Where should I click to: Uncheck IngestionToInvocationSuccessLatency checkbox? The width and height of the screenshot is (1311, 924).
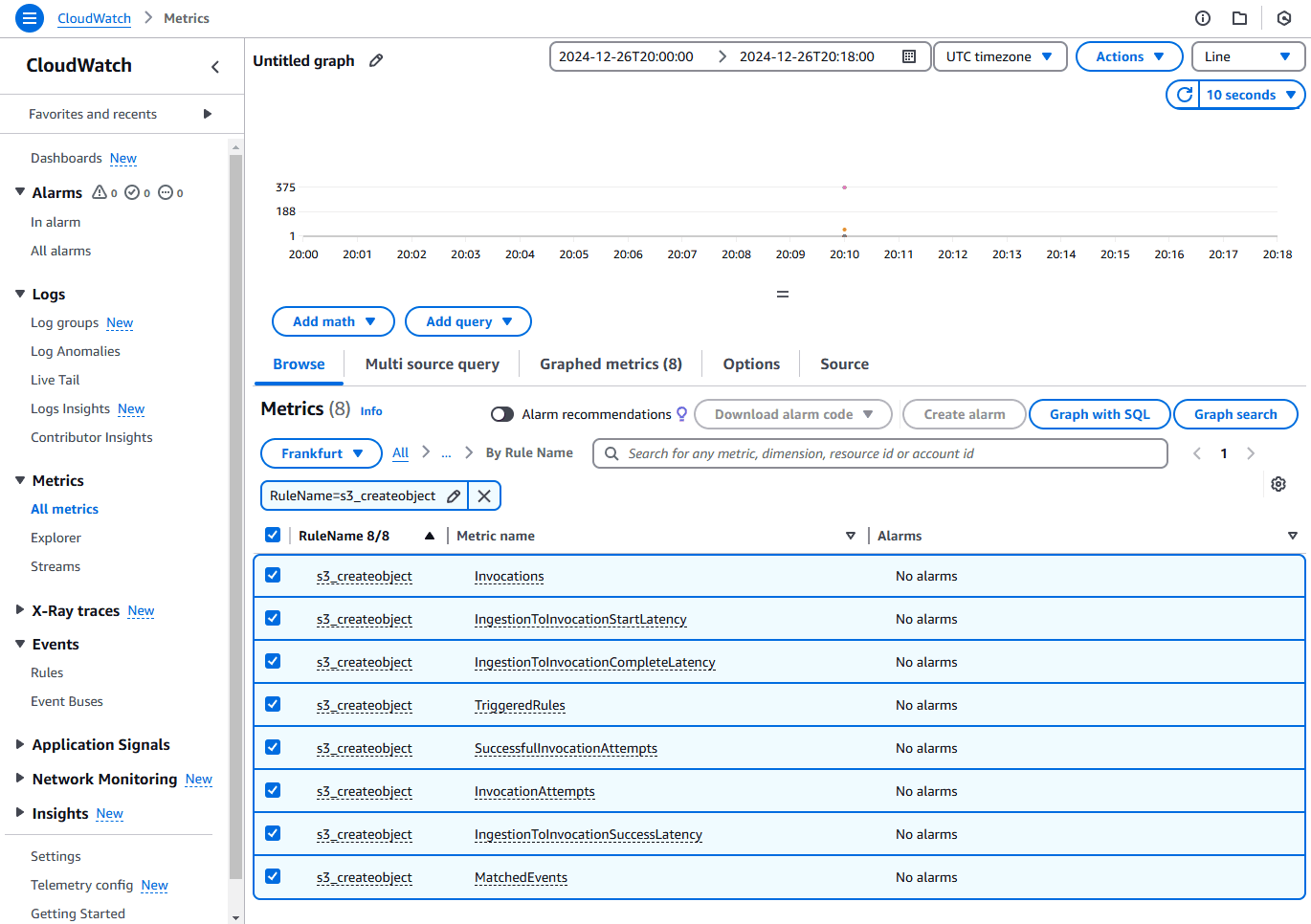pos(273,833)
